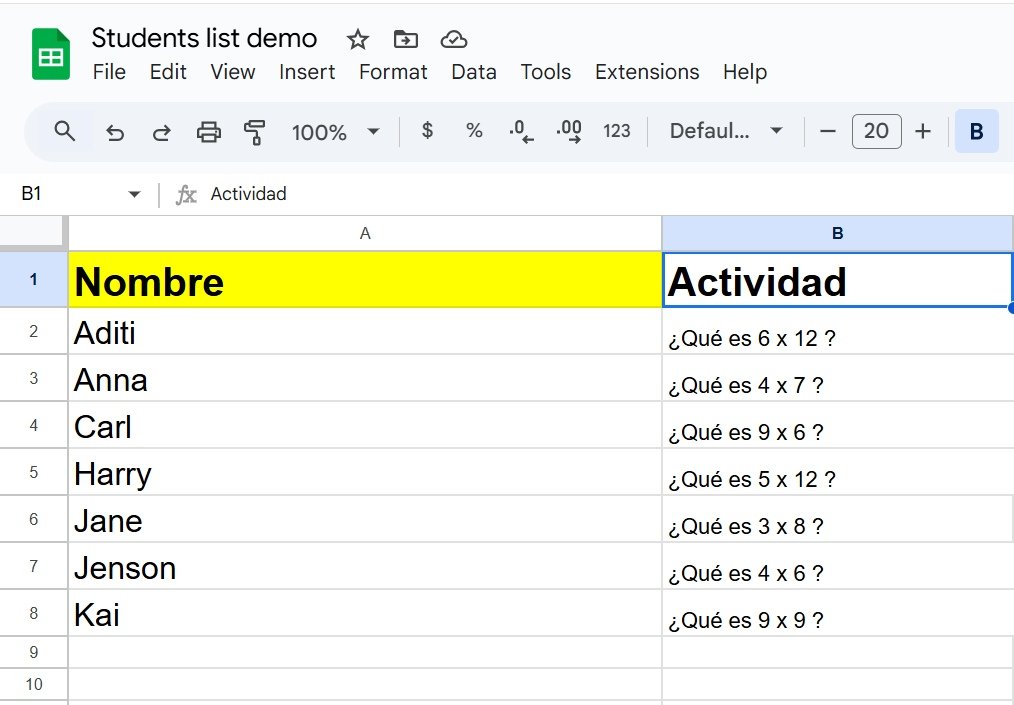1014x705 pixels.
Task: Toggle bold formatting
Action: click(x=976, y=131)
